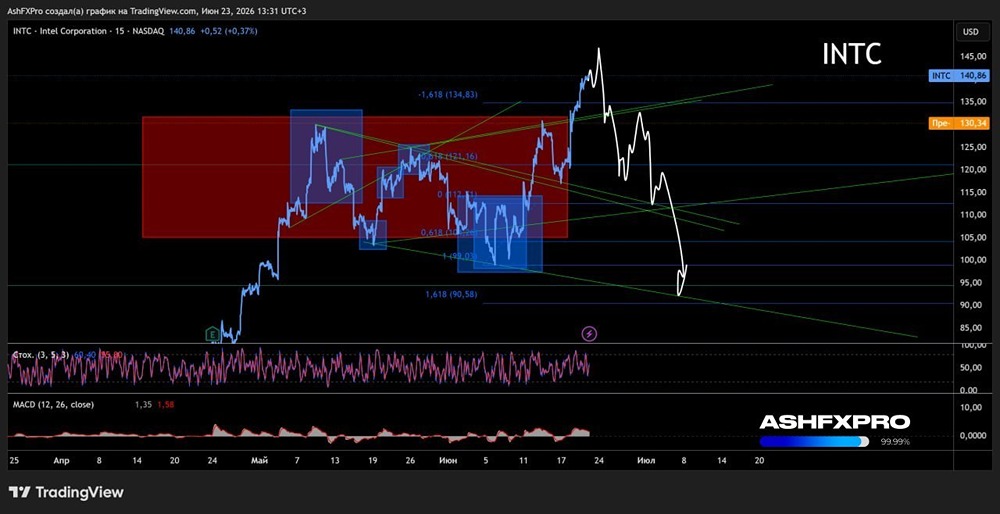Viewport: 1000px width, 514px height.
Task: Click the 26 date label on time axis
Action: 410,460
